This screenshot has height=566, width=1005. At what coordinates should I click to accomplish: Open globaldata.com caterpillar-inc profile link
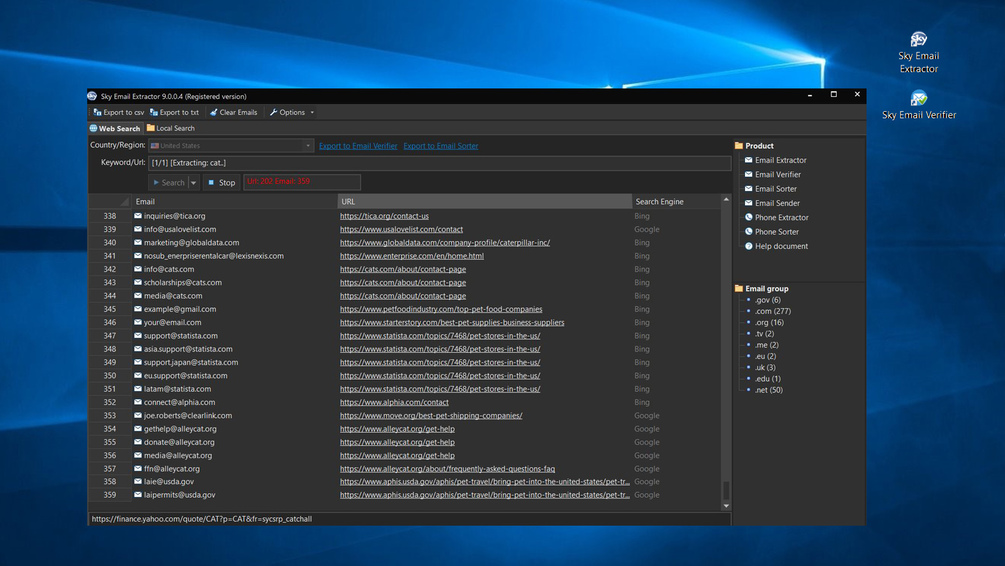pyautogui.click(x=445, y=242)
